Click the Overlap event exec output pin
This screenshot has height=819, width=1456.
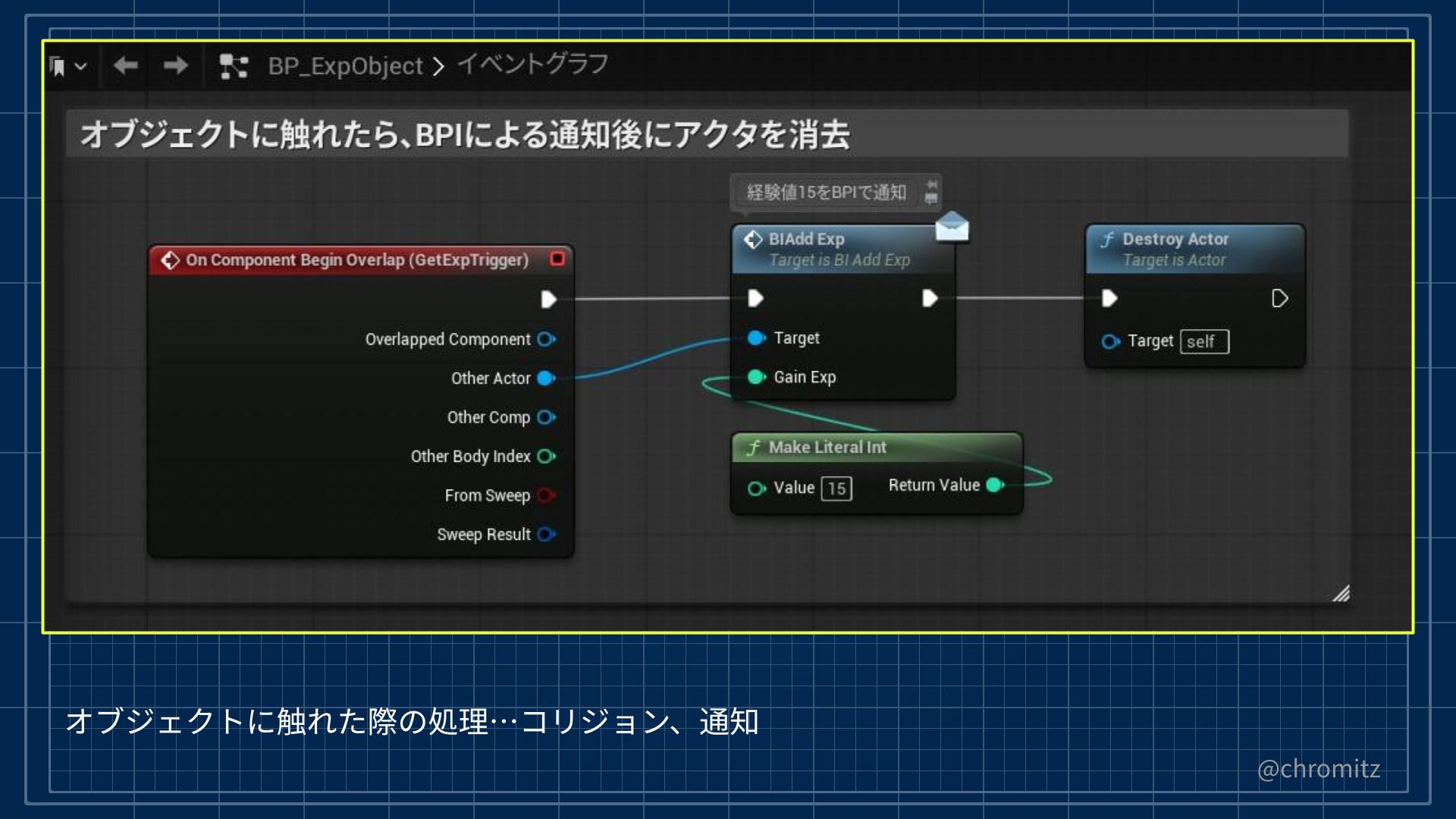[x=548, y=300]
